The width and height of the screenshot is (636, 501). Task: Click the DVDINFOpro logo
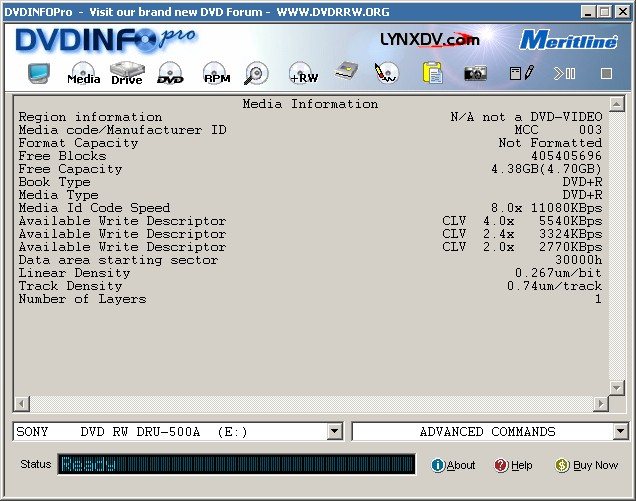[x=105, y=41]
